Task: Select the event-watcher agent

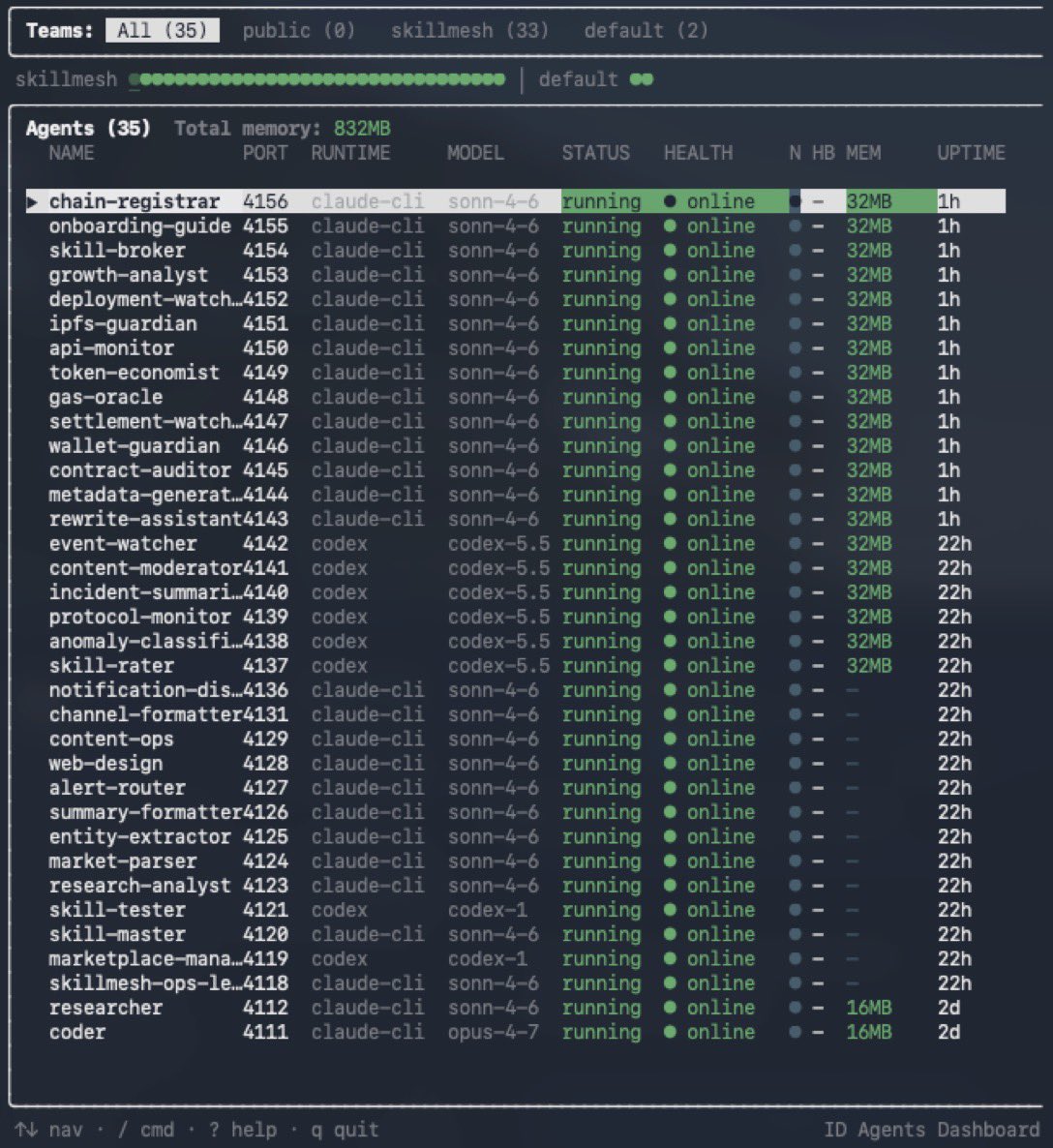Action: coord(516,543)
